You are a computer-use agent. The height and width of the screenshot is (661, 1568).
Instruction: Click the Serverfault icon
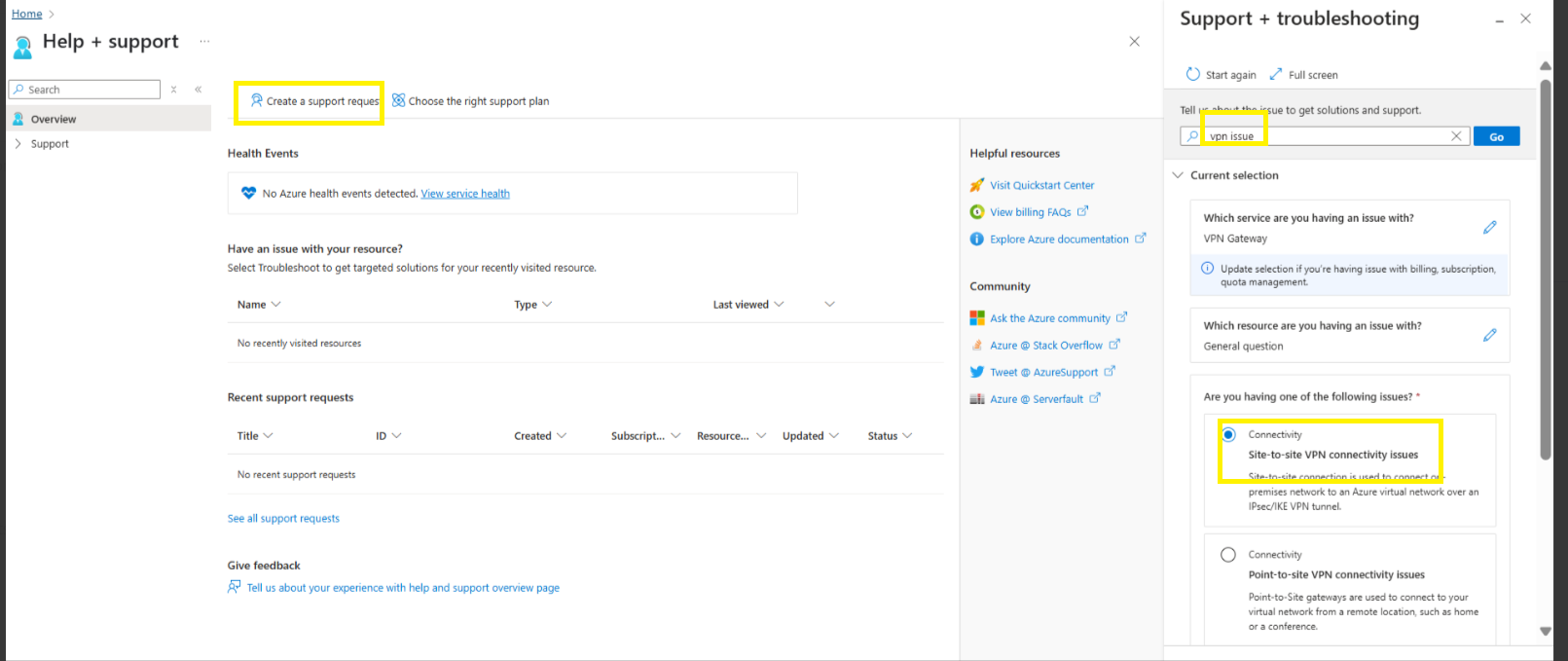click(977, 399)
